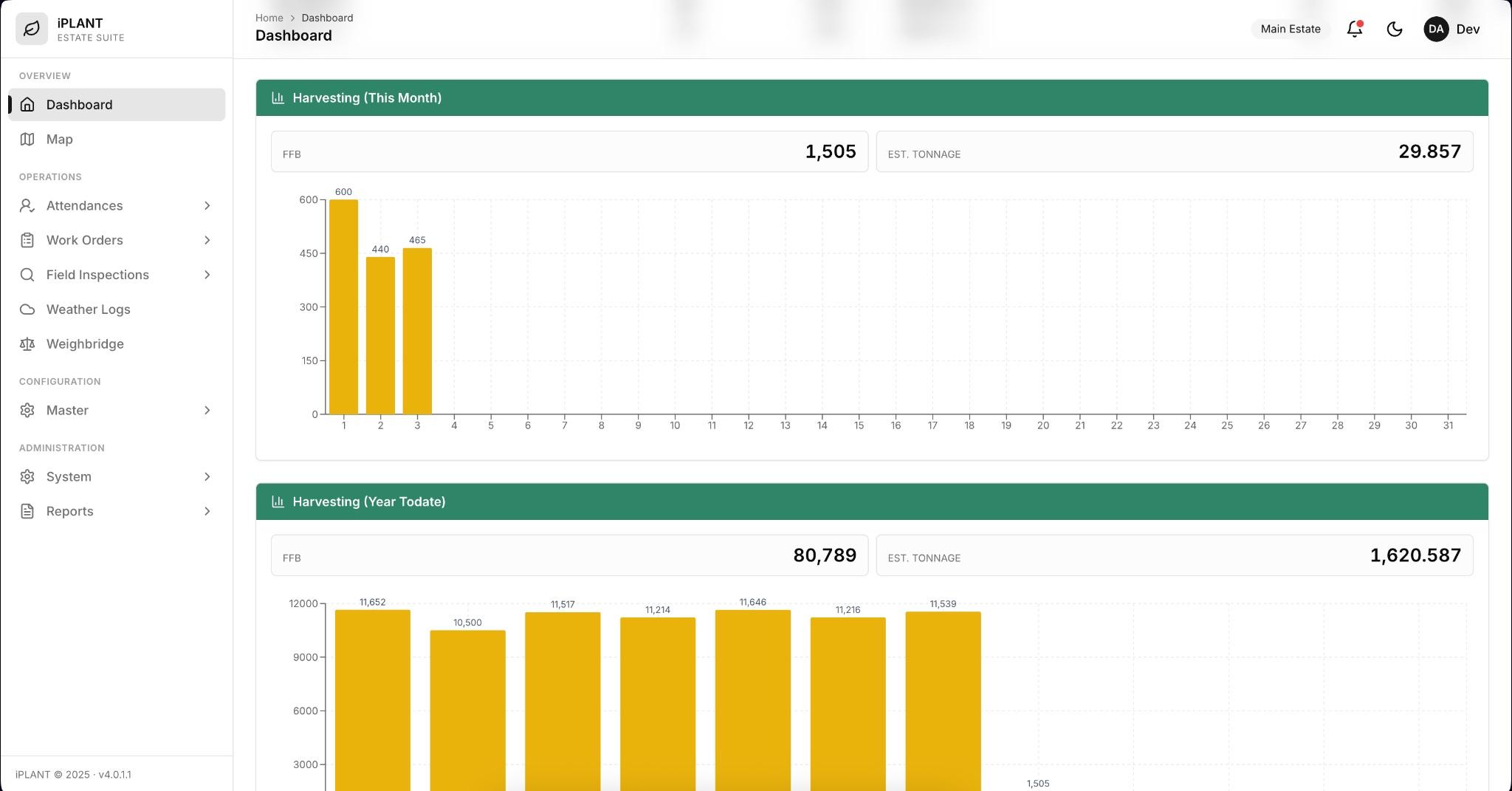Expand the Attendances chevron
1512x791 pixels.
(x=207, y=206)
